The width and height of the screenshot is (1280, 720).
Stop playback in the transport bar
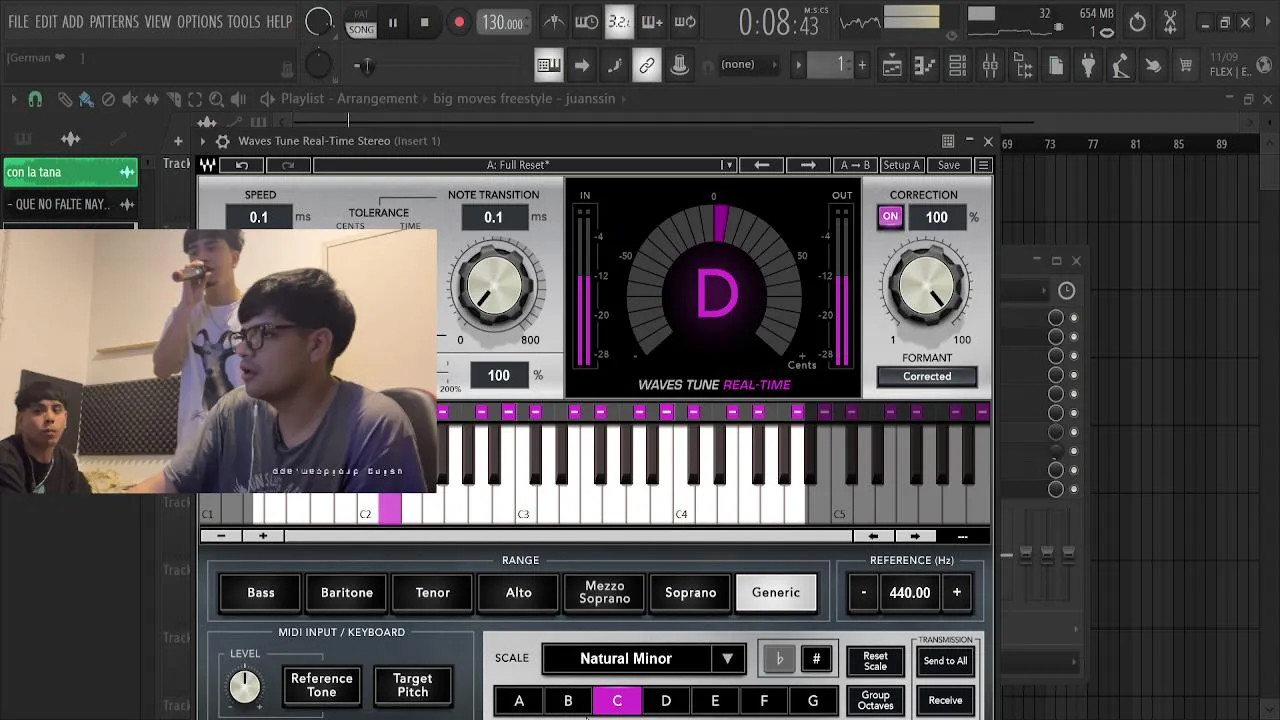point(424,22)
